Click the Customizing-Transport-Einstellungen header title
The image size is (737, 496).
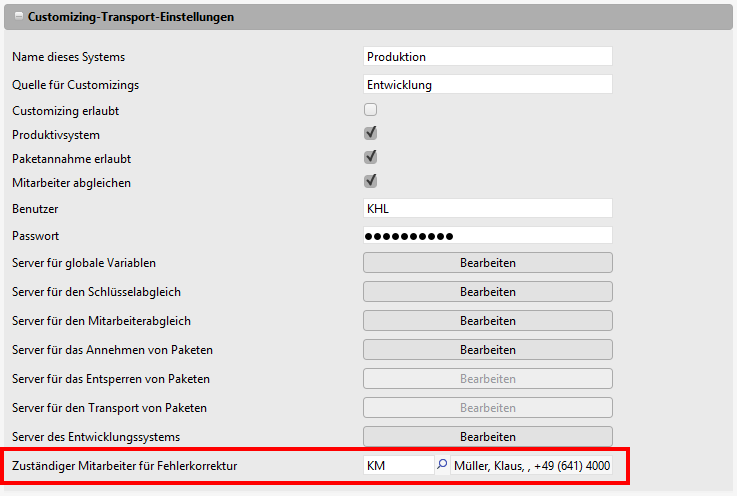tap(131, 17)
